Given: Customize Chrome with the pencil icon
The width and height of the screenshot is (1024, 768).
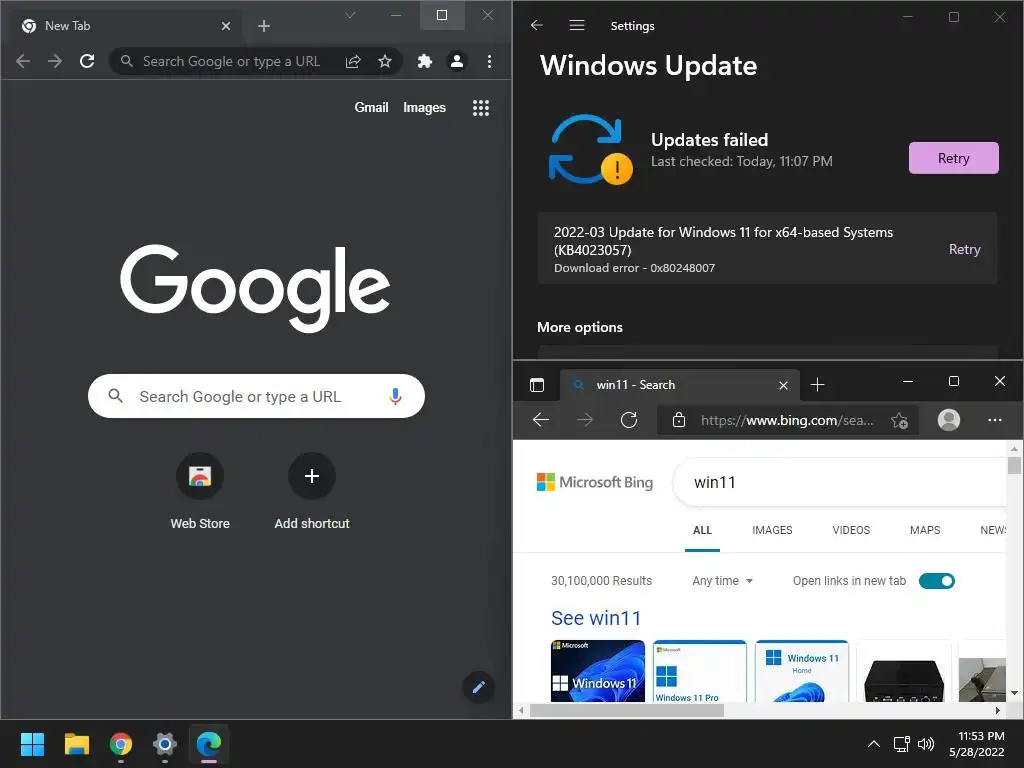Looking at the screenshot, I should click(x=479, y=687).
